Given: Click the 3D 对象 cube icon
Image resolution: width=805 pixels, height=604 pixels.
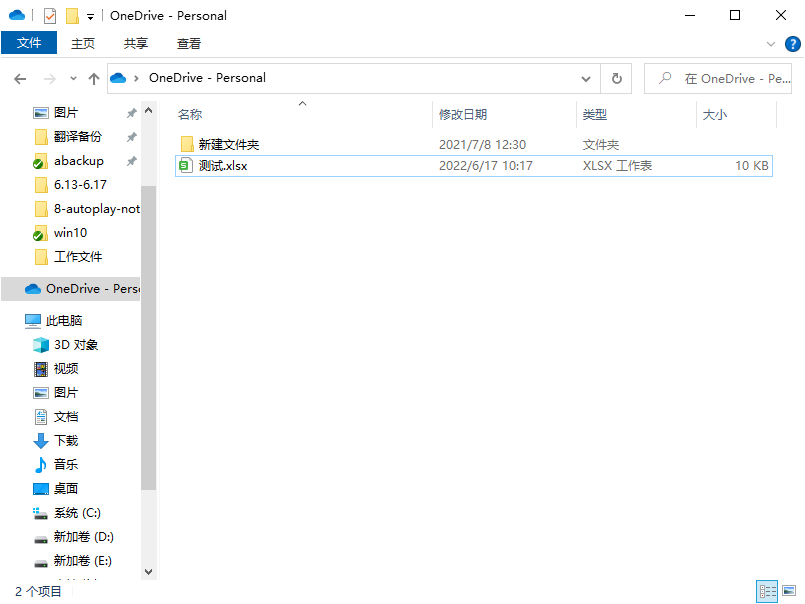Looking at the screenshot, I should pyautogui.click(x=41, y=345).
